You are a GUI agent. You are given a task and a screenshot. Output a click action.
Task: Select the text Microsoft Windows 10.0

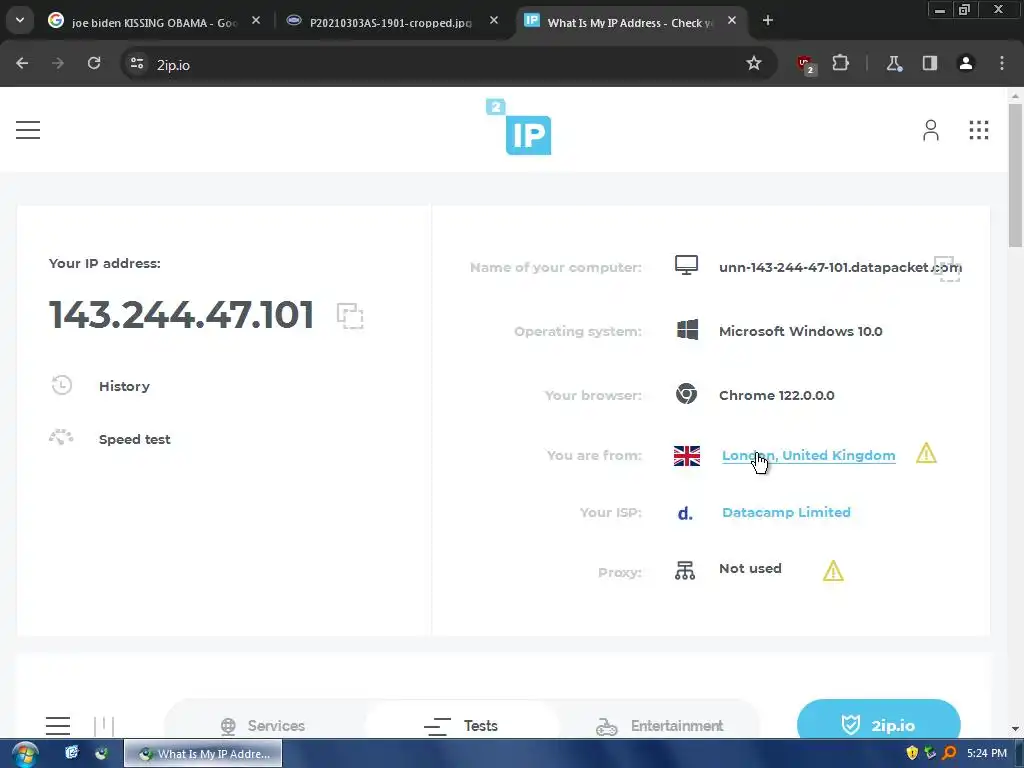tap(801, 331)
